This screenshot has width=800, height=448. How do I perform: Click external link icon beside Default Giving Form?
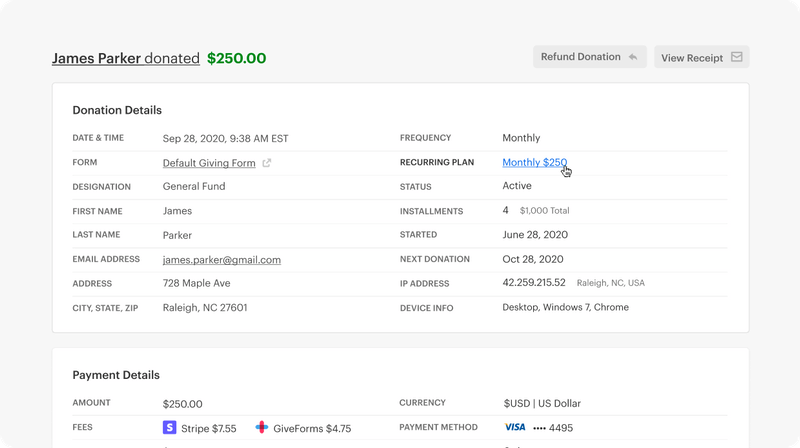[267, 163]
